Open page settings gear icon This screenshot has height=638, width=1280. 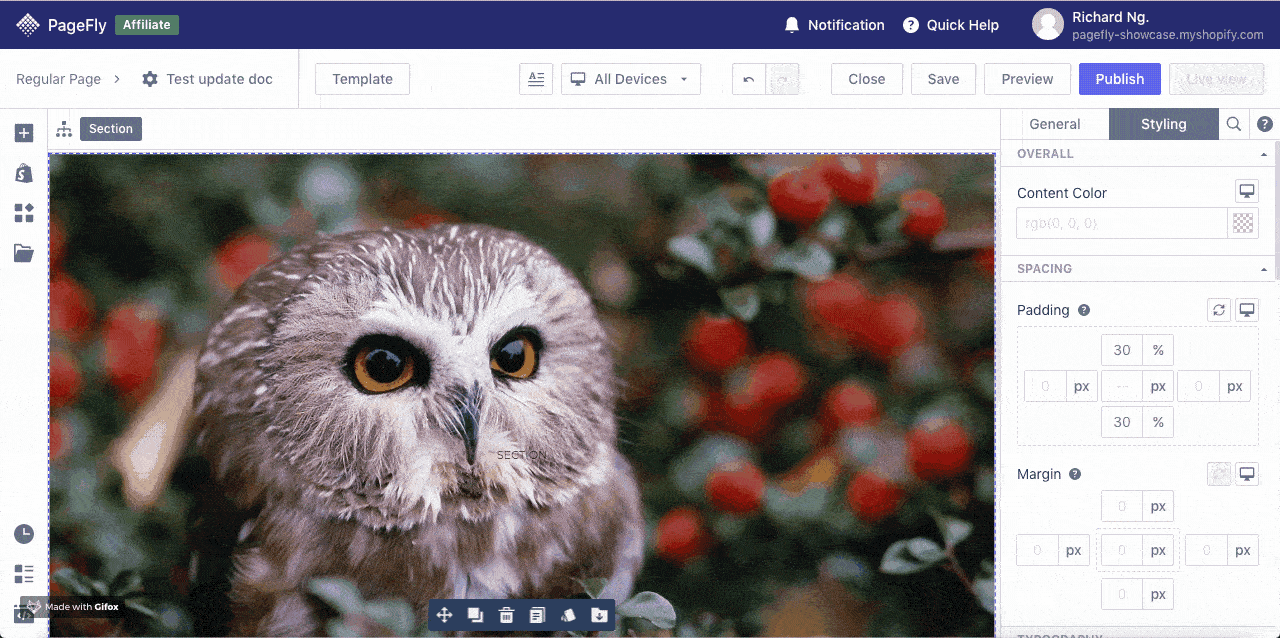point(150,79)
